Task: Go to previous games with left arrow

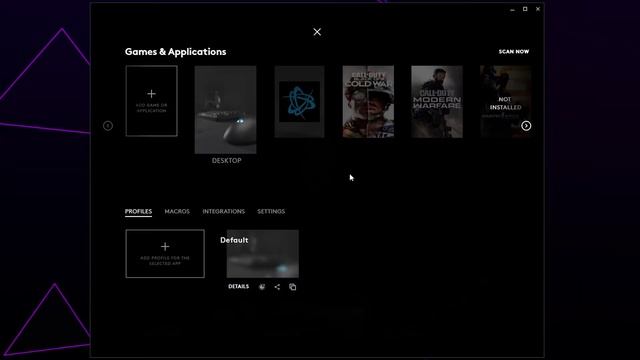Action: tap(108, 126)
